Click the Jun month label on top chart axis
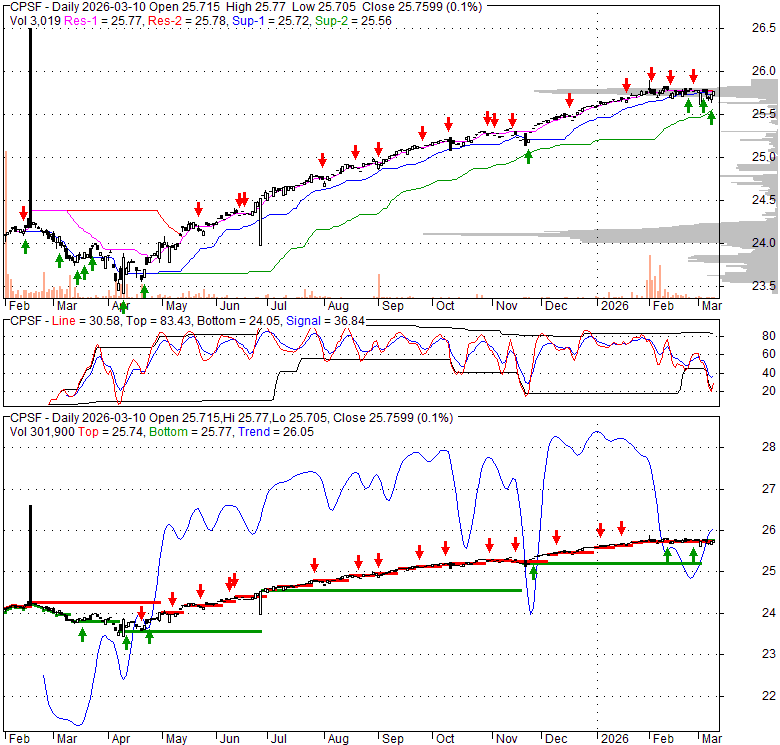 point(230,306)
